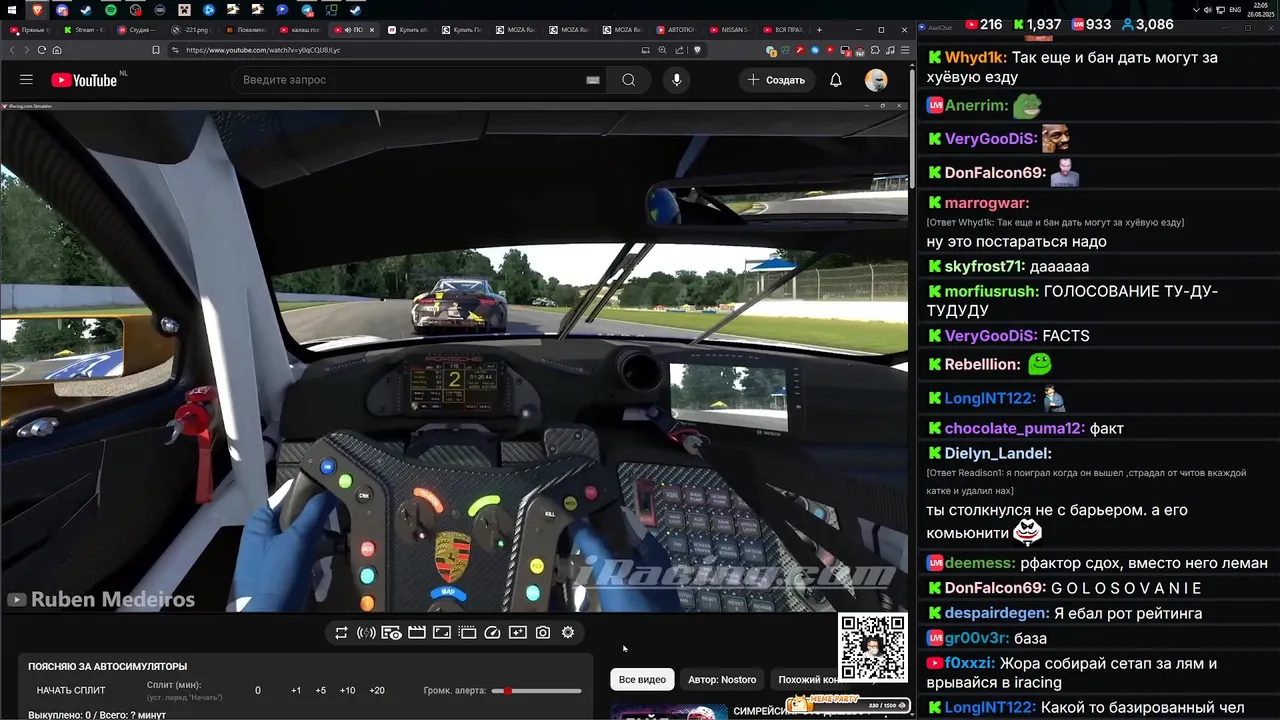1280x720 pixels.
Task: Open the zoom magnifier in address bar
Action: pyautogui.click(x=662, y=50)
